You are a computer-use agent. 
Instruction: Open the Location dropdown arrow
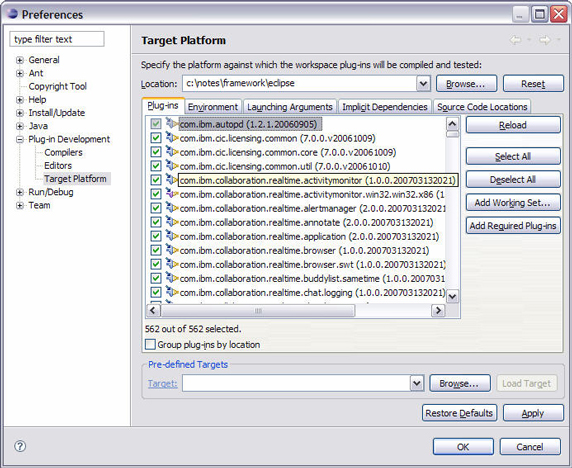tap(423, 84)
